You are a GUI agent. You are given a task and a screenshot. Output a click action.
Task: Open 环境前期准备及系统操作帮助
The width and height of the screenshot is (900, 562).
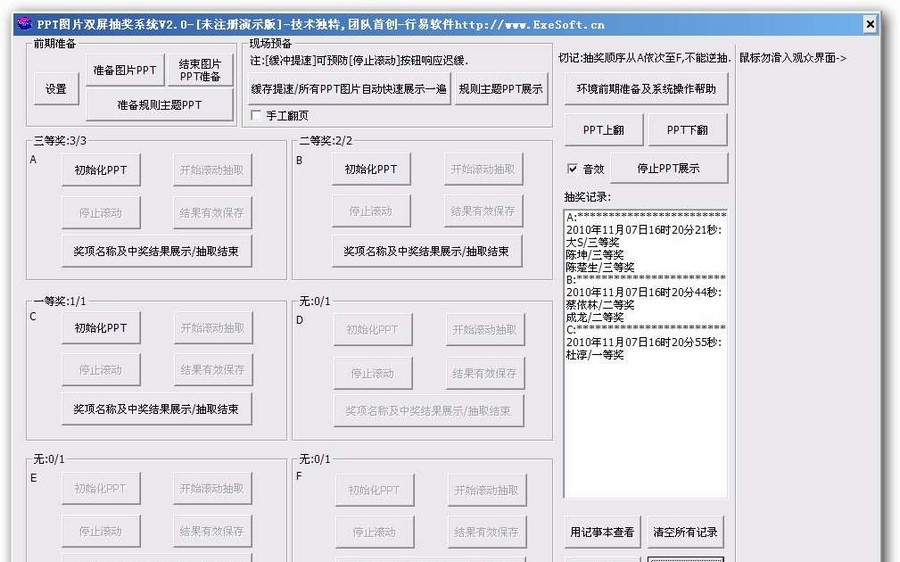(x=646, y=89)
